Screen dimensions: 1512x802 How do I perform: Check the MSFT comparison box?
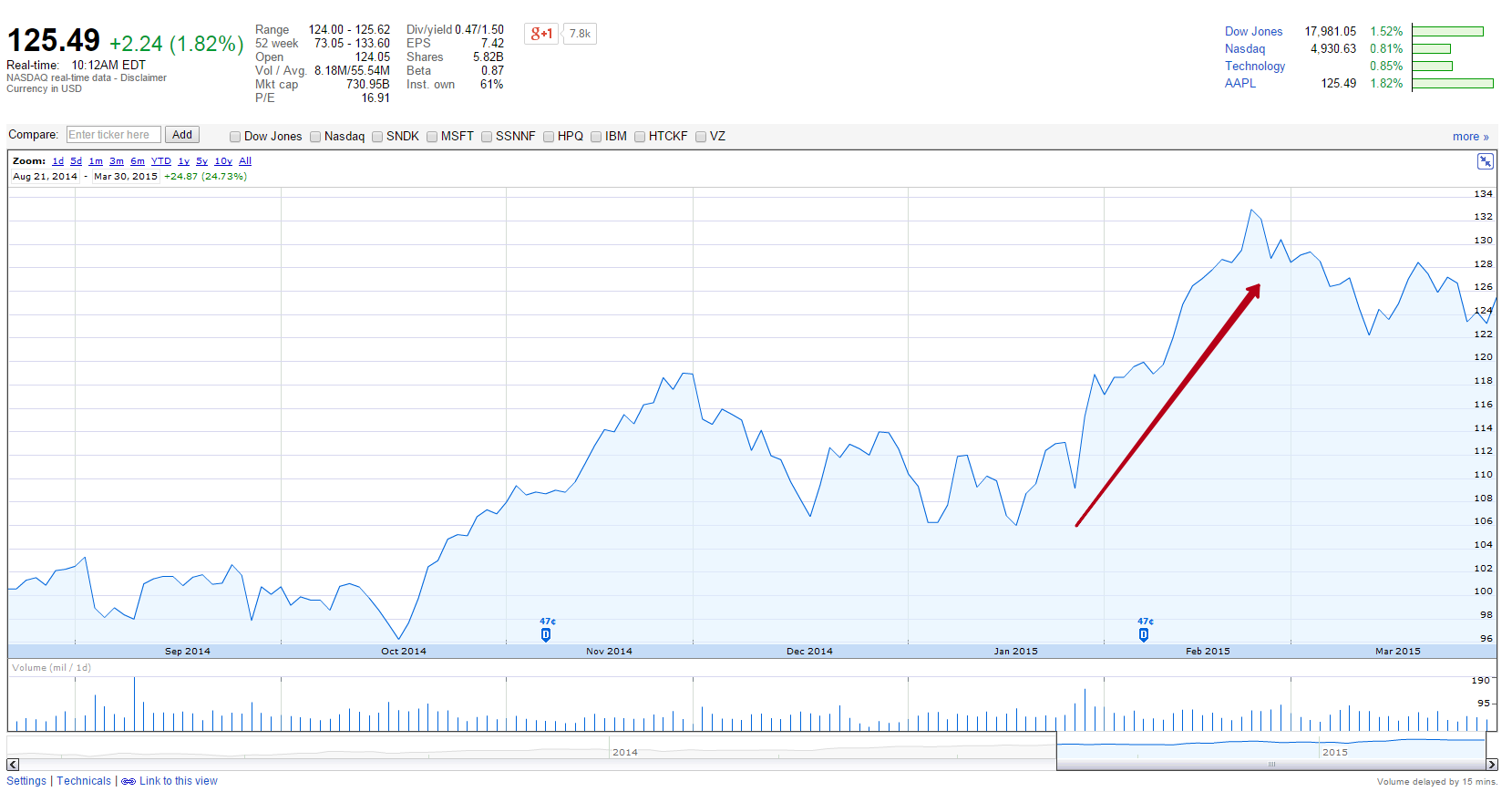[432, 137]
